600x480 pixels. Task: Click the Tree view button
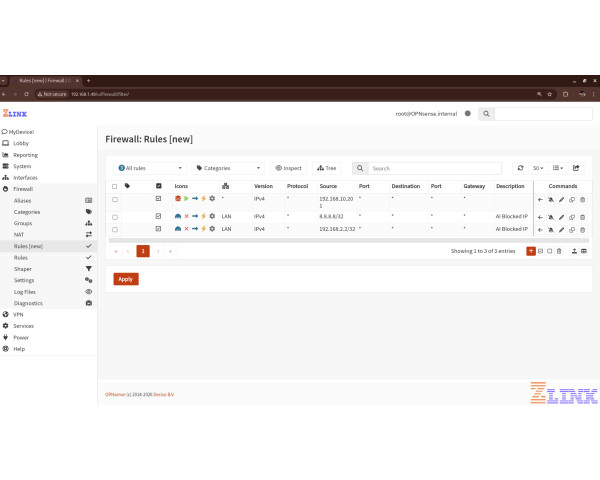click(326, 168)
